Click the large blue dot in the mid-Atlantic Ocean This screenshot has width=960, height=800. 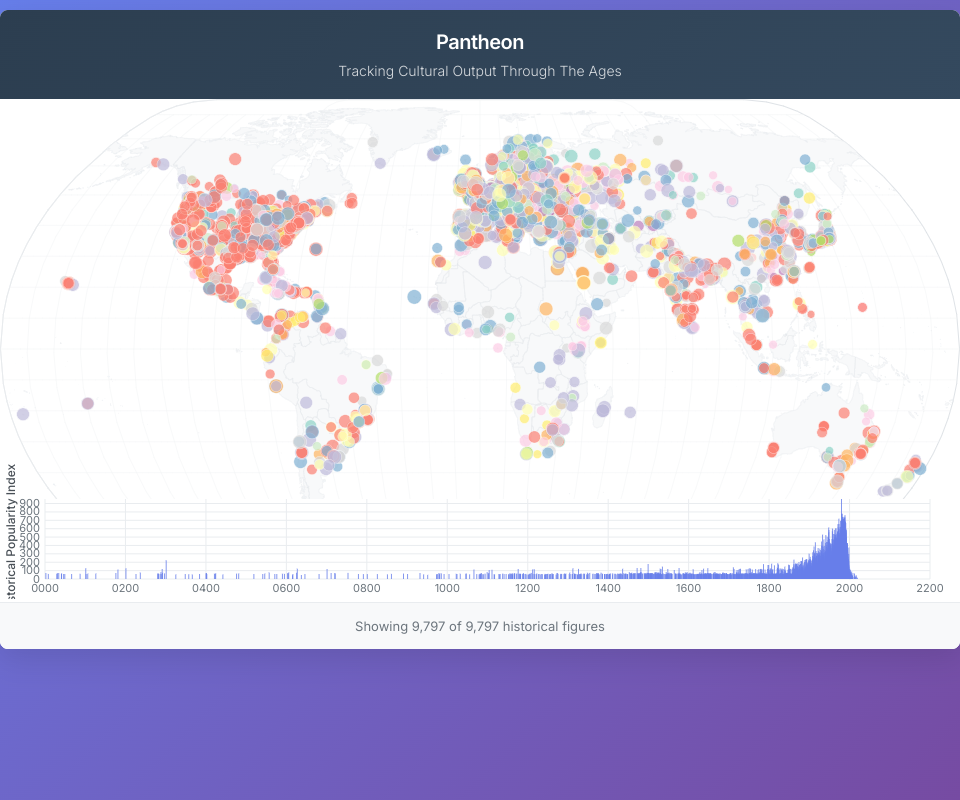point(414,296)
